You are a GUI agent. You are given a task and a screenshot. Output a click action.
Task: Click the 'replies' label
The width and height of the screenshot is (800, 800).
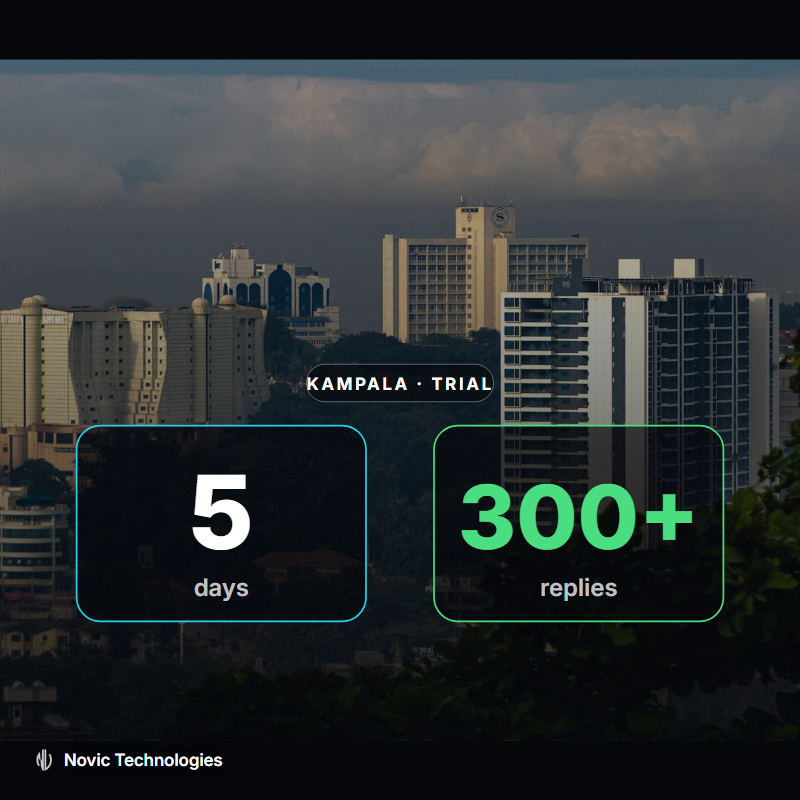coord(579,589)
